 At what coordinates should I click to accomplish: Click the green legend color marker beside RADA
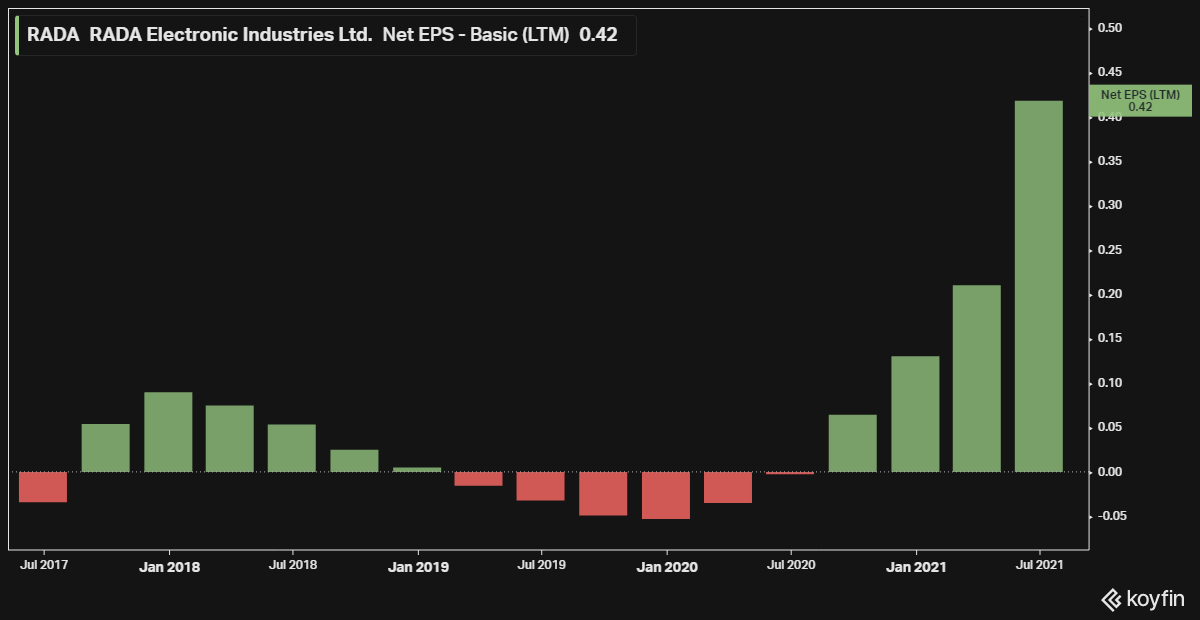17,35
